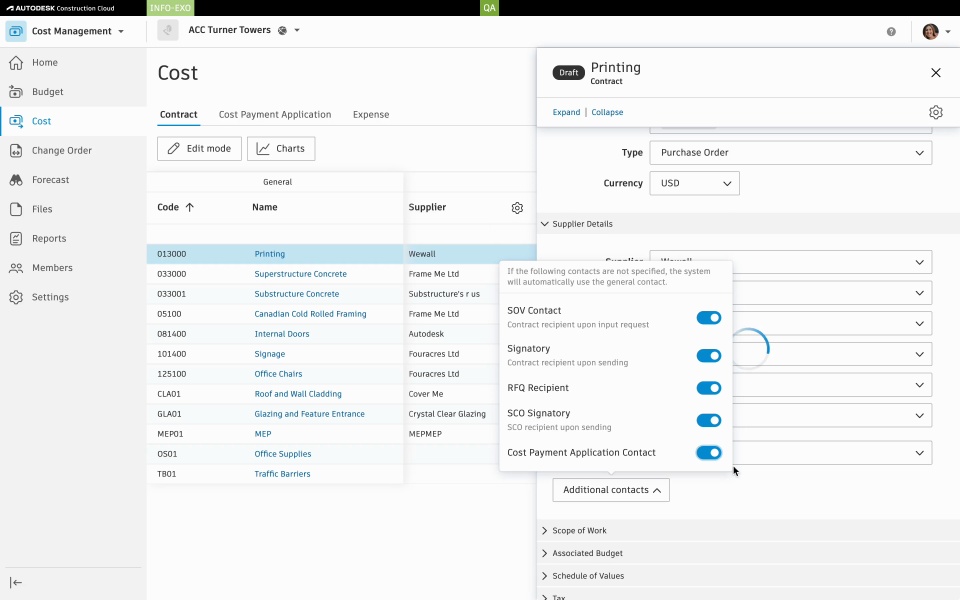Open the Currency USD dropdown

694,184
